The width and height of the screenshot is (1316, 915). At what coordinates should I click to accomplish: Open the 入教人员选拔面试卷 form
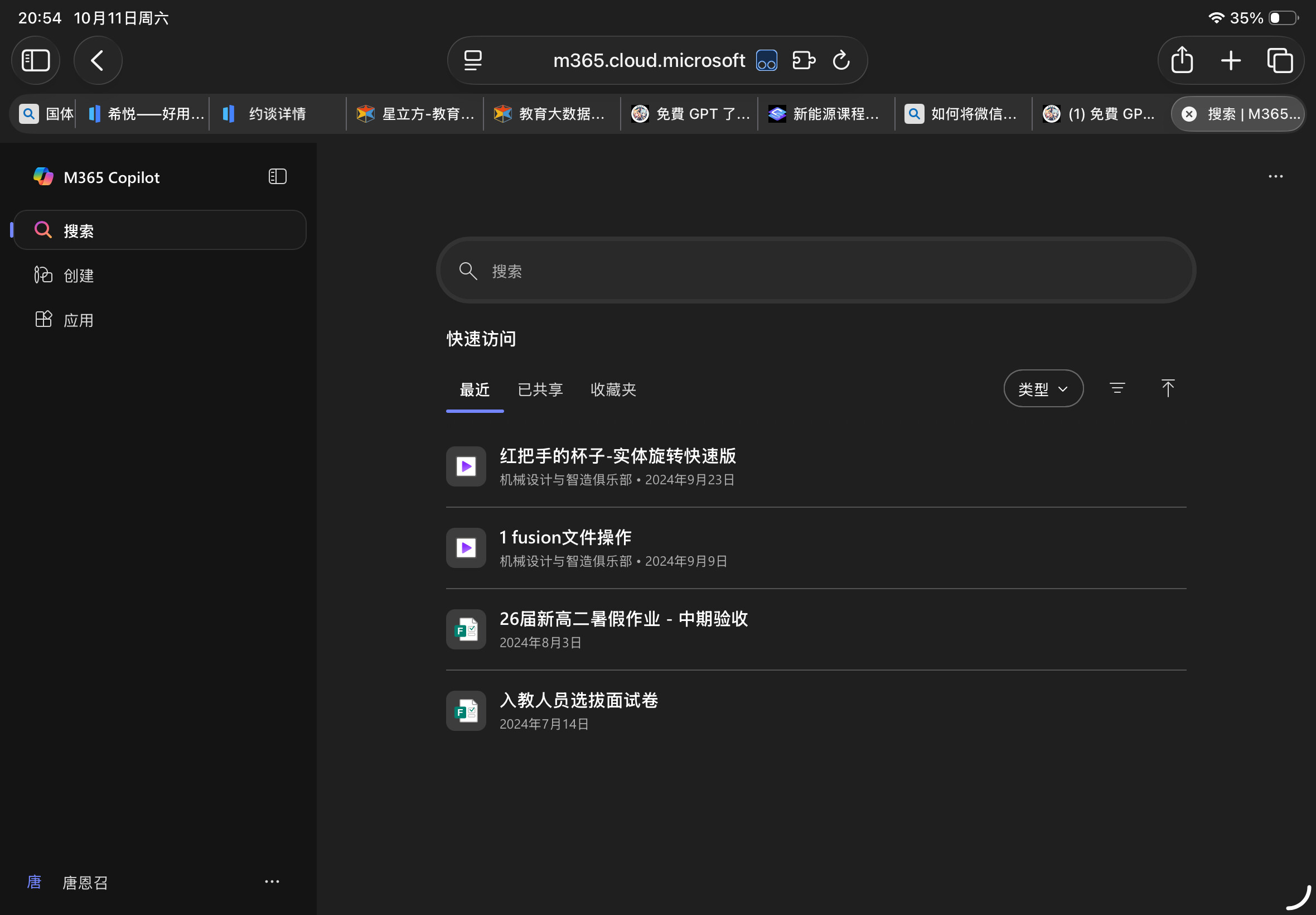click(578, 701)
